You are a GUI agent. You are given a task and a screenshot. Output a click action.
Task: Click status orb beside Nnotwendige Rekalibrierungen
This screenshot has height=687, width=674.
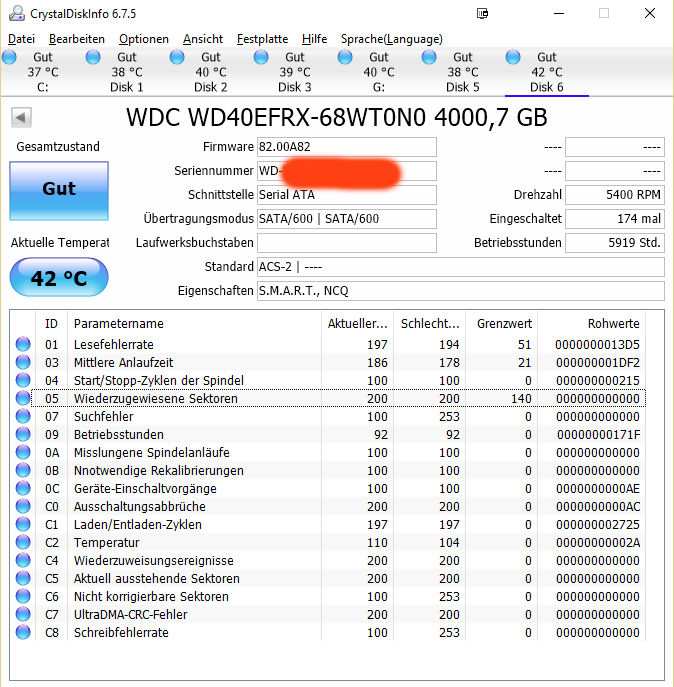[23, 470]
